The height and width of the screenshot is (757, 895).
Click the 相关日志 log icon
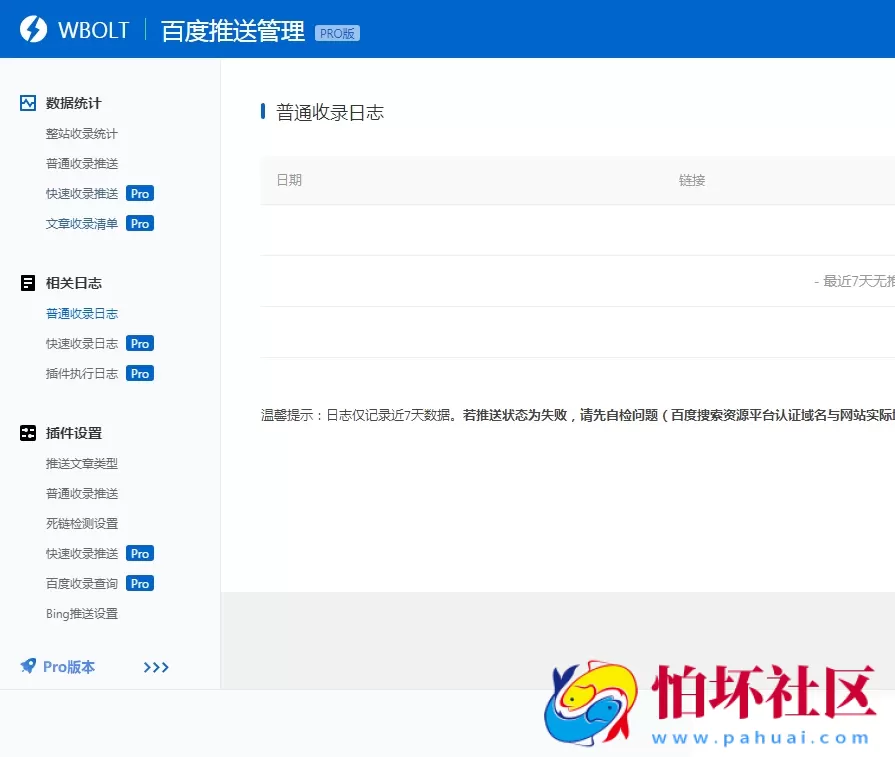27,283
